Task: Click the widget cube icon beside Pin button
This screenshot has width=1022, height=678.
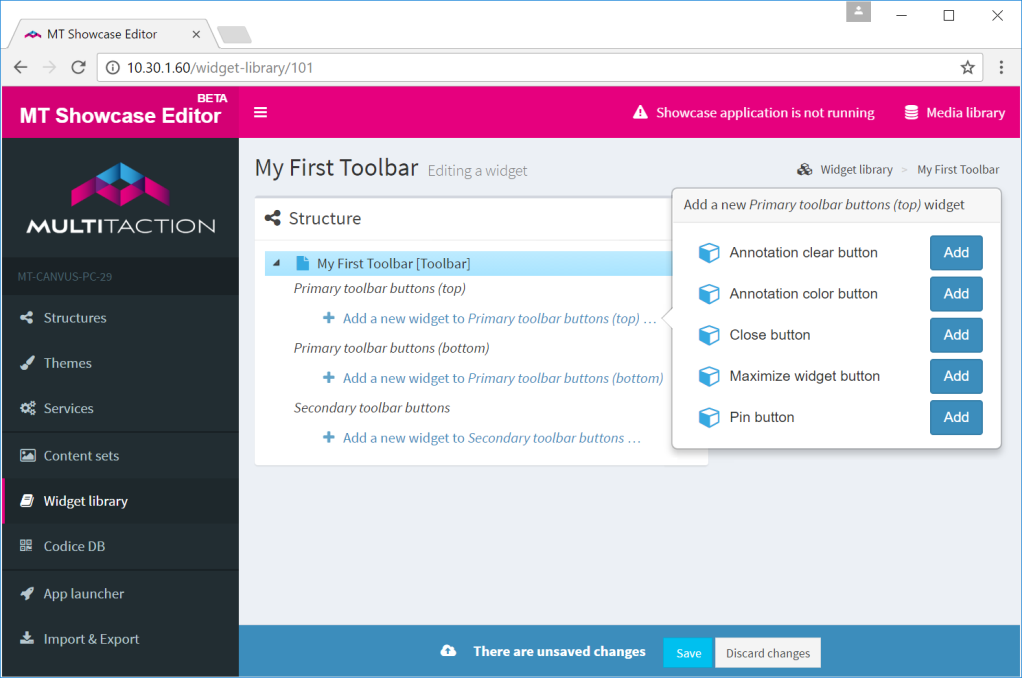Action: coord(709,417)
